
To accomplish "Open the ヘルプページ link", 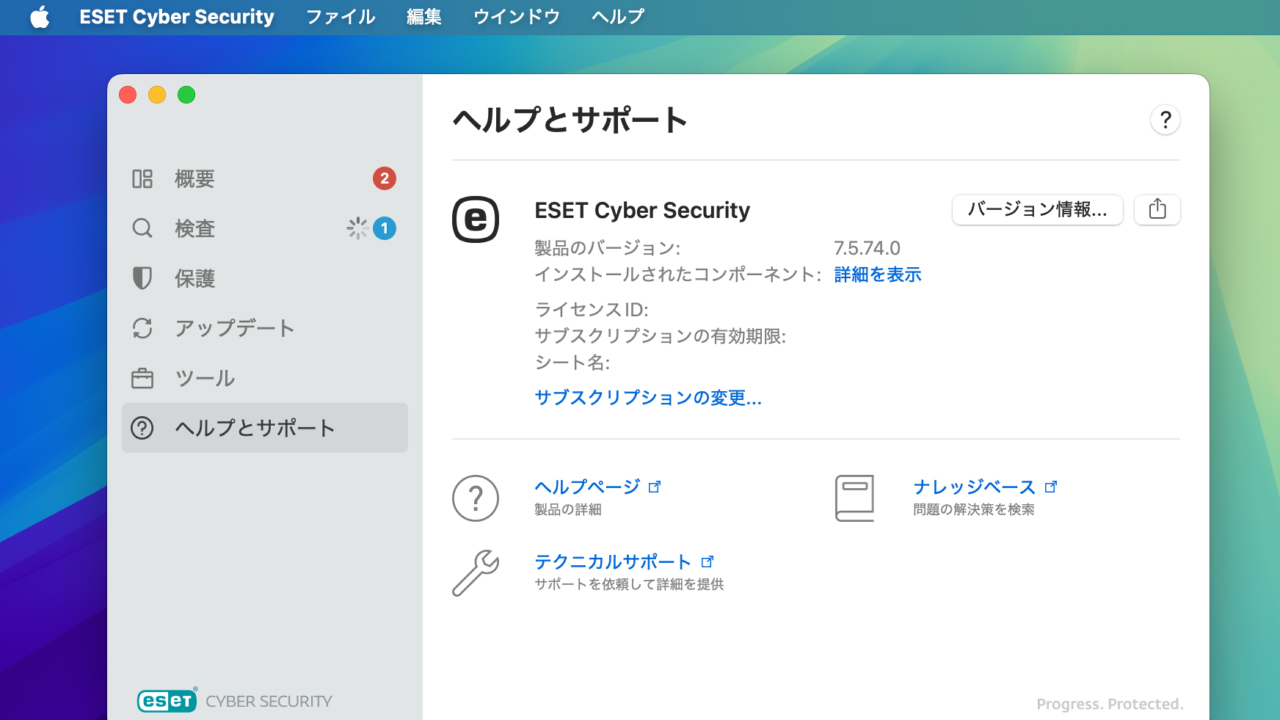I will (587, 487).
